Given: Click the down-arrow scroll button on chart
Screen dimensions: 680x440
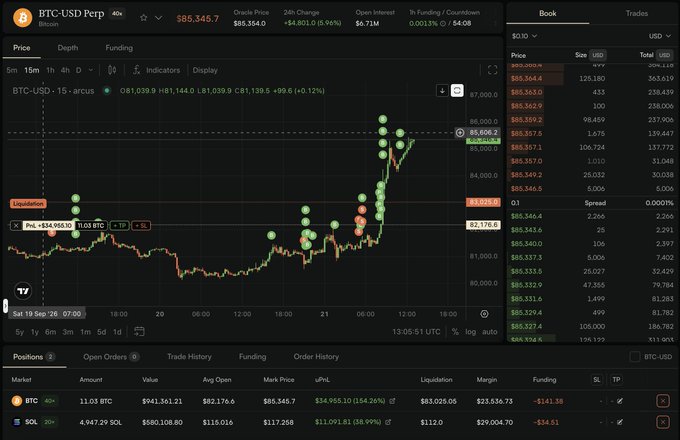Looking at the screenshot, I should (x=442, y=91).
